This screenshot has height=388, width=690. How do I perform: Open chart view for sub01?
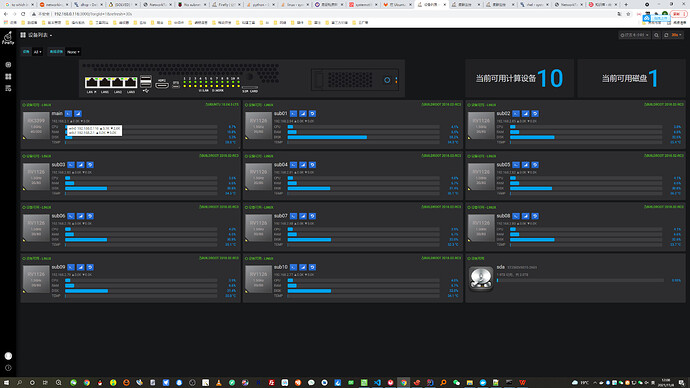pyautogui.click(x=303, y=113)
